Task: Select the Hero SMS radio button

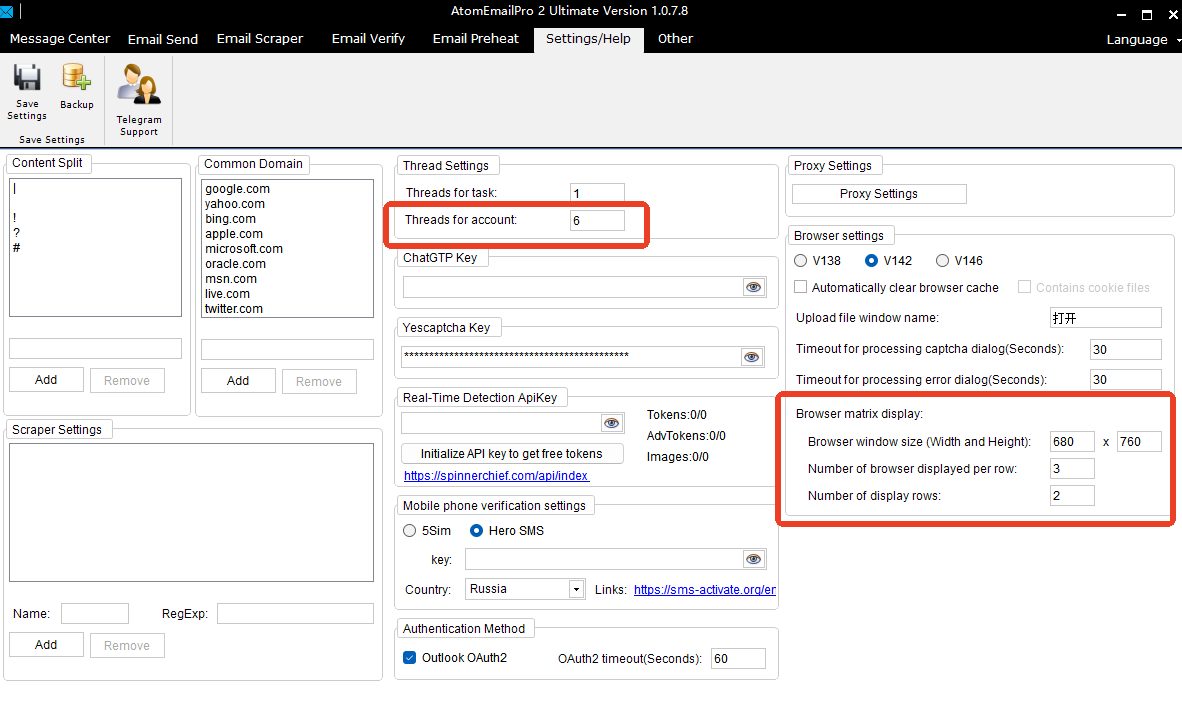Action: coord(476,531)
